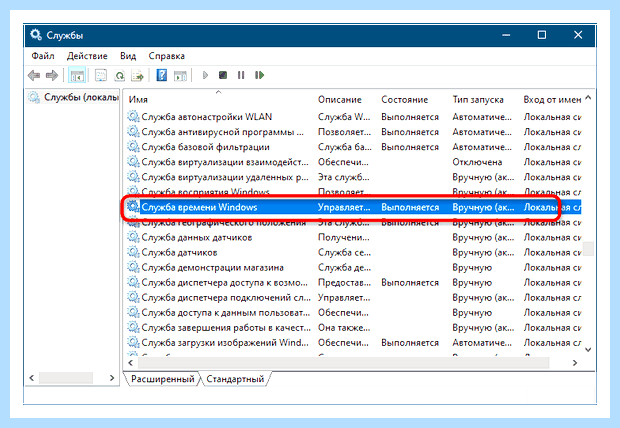Open the Help question-mark toolbar icon
The height and width of the screenshot is (428, 620).
point(162,75)
